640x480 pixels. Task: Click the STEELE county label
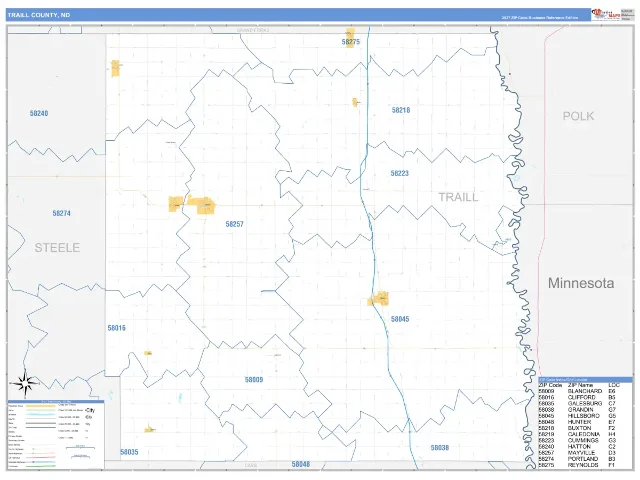click(57, 248)
